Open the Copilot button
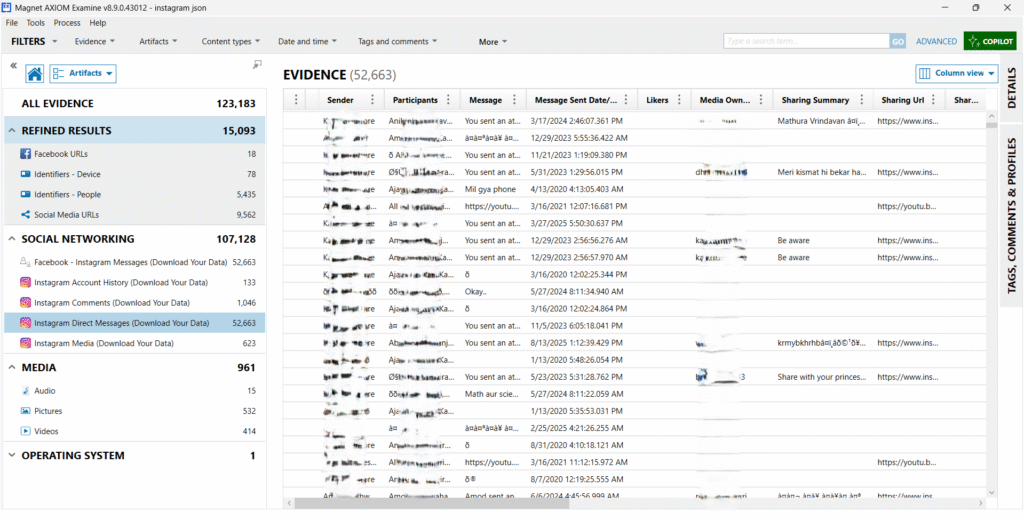 990,41
